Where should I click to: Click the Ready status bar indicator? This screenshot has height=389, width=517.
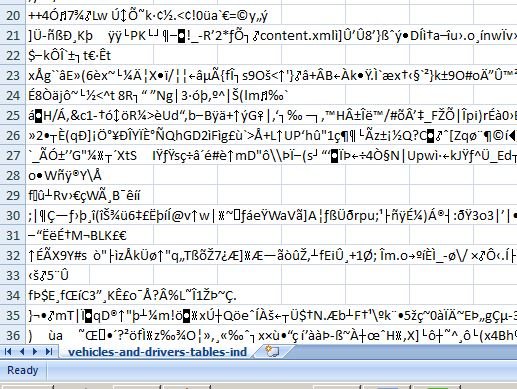23,370
